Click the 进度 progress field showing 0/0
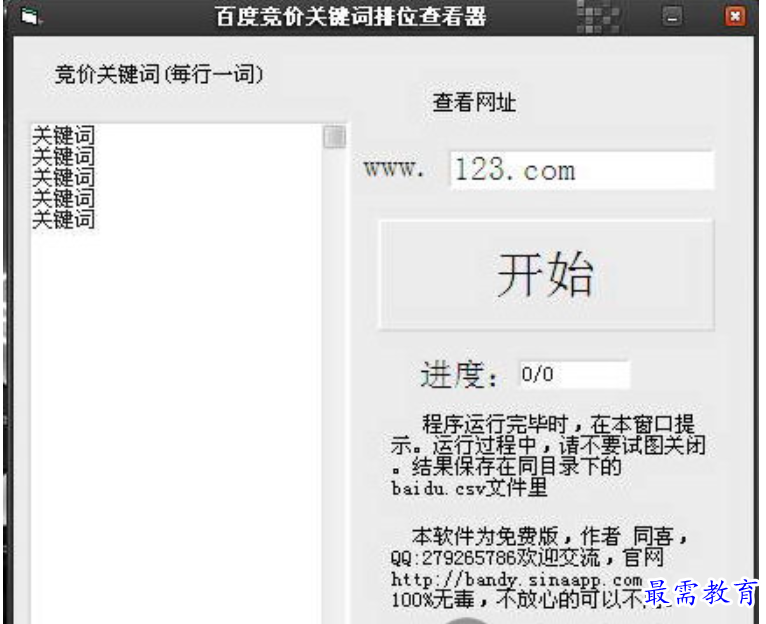Screen dimensions: 766x624 [x=574, y=374]
